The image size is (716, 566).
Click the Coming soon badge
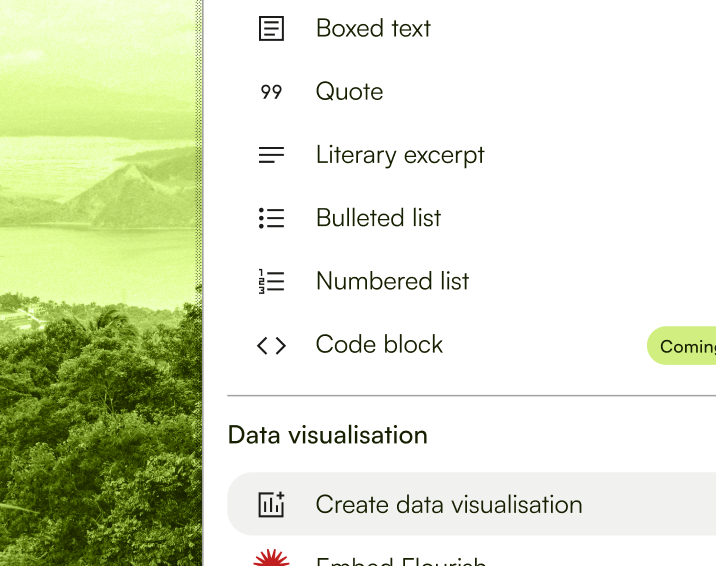pyautogui.click(x=686, y=346)
